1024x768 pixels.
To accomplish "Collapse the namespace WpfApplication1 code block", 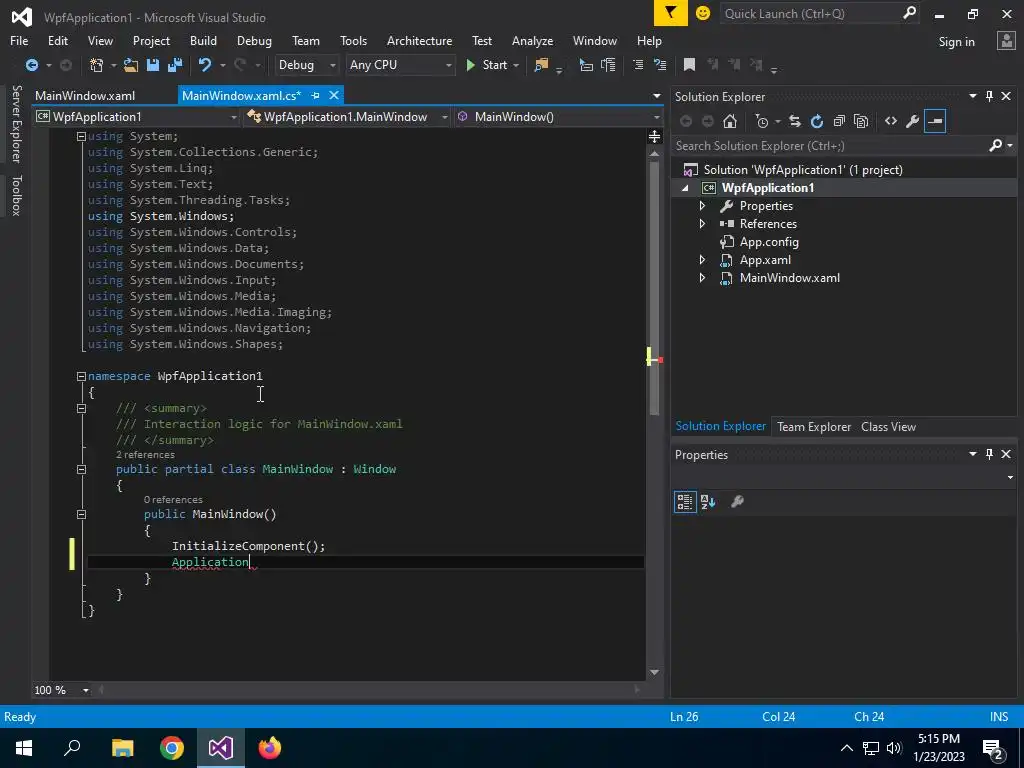I will (81, 376).
